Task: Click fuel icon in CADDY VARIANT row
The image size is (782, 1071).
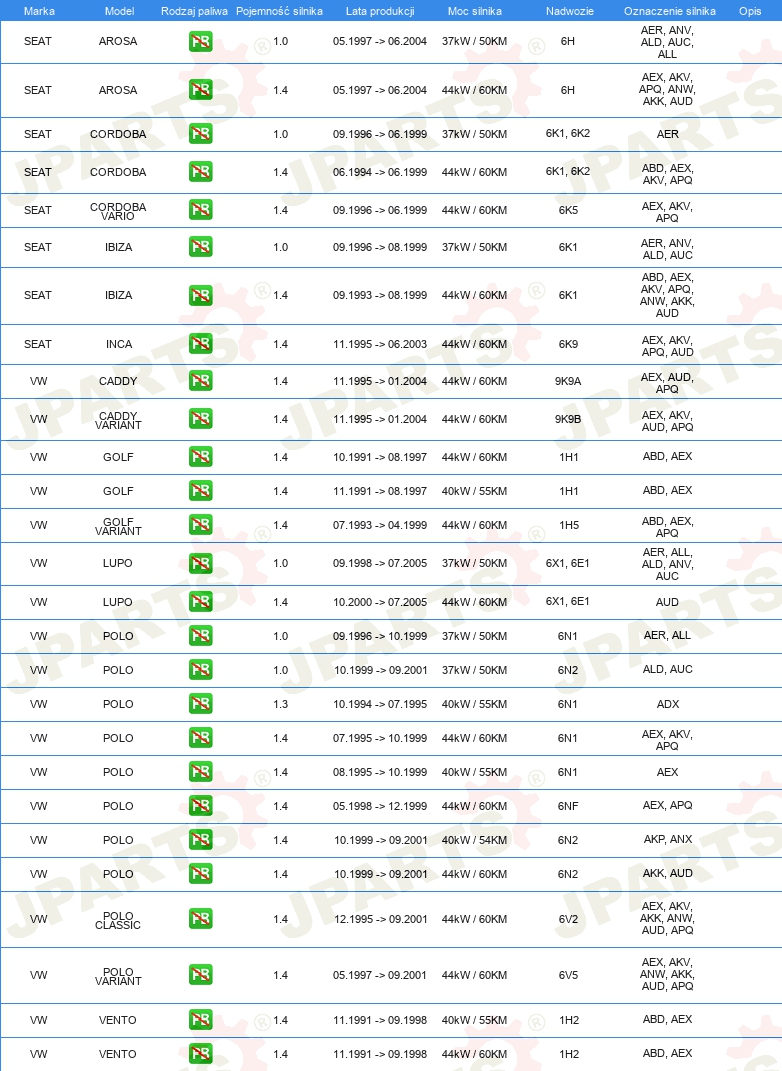Action: pos(201,419)
